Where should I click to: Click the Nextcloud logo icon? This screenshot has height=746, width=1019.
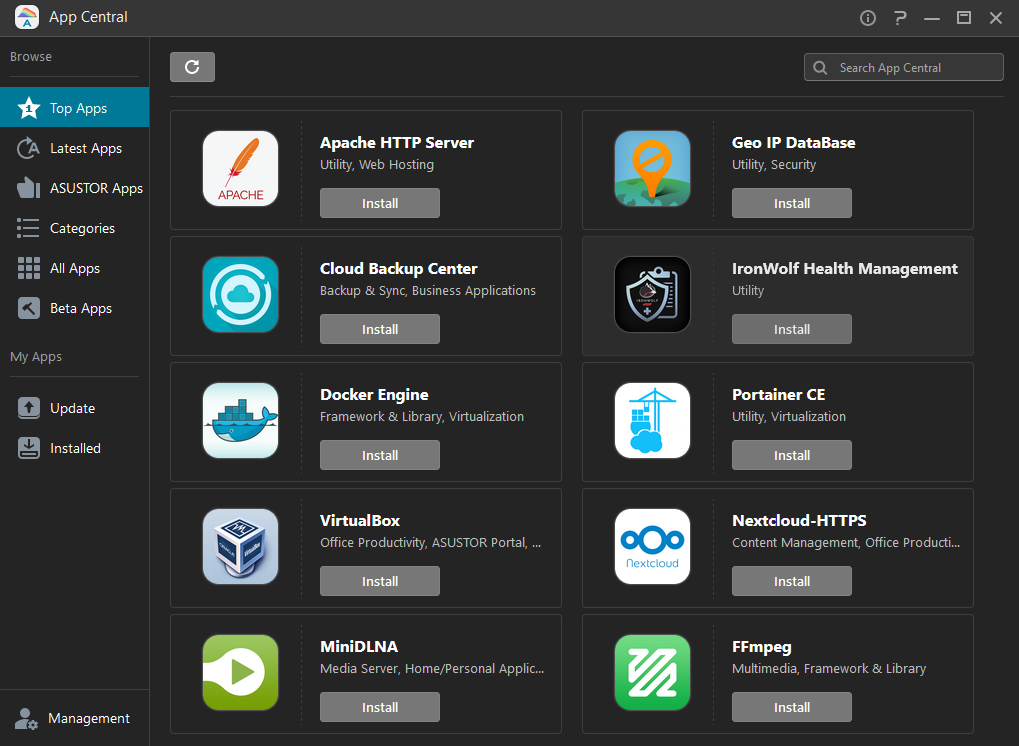(652, 547)
